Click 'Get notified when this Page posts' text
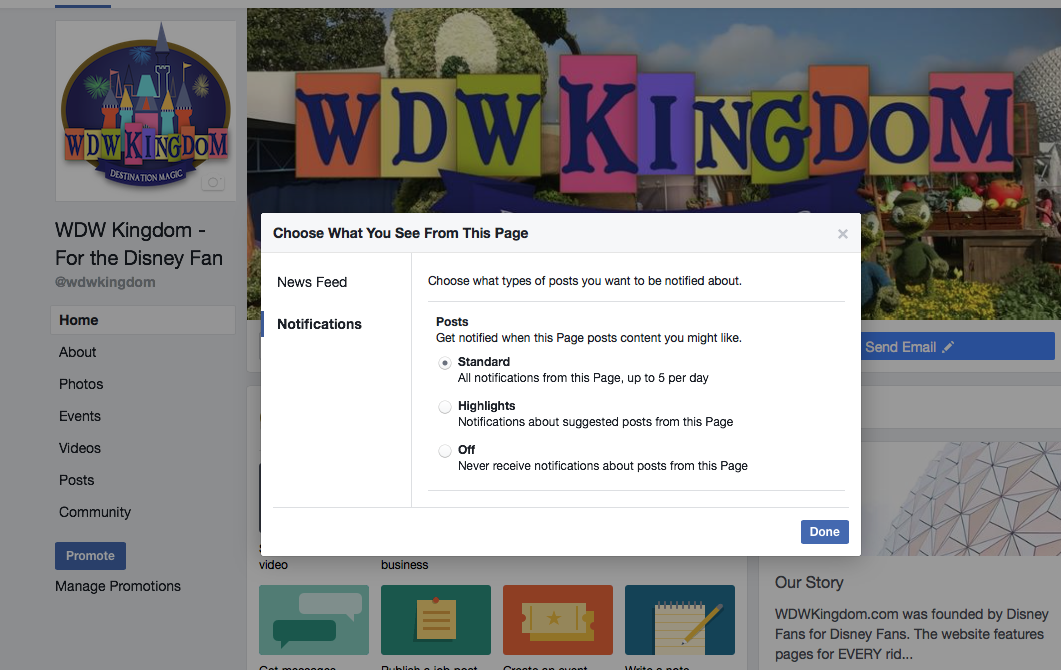The width and height of the screenshot is (1061, 670). click(x=589, y=338)
